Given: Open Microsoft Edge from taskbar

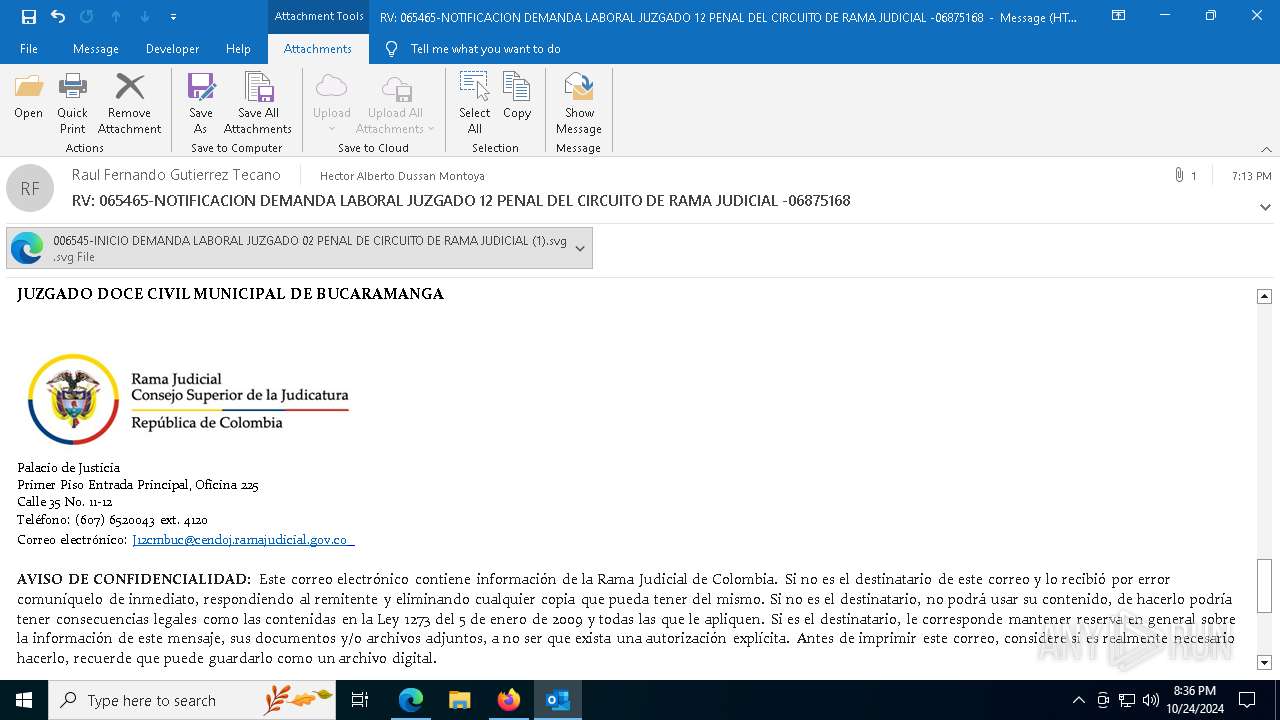Looking at the screenshot, I should coord(411,700).
